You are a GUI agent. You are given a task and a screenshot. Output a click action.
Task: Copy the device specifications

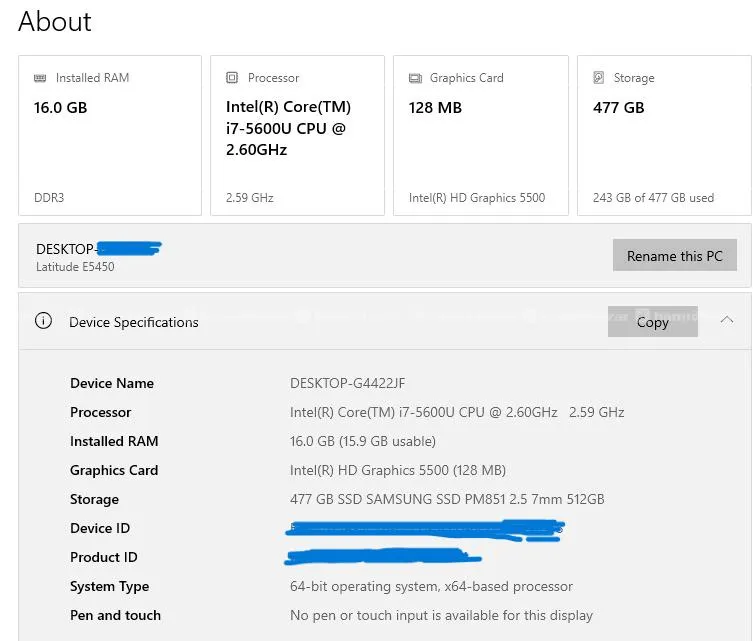[x=653, y=322]
